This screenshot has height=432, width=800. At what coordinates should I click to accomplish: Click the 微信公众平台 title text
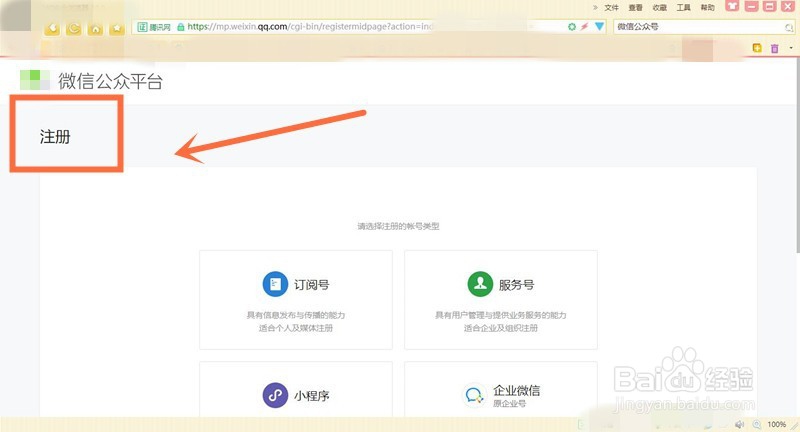click(110, 81)
